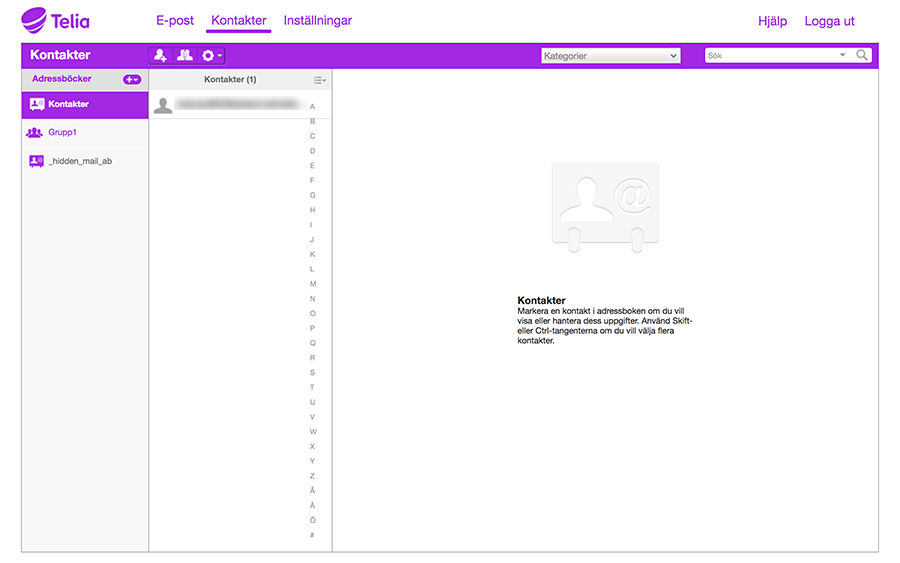Open the gear settings menu in toolbar
This screenshot has width=900, height=563.
pos(211,56)
